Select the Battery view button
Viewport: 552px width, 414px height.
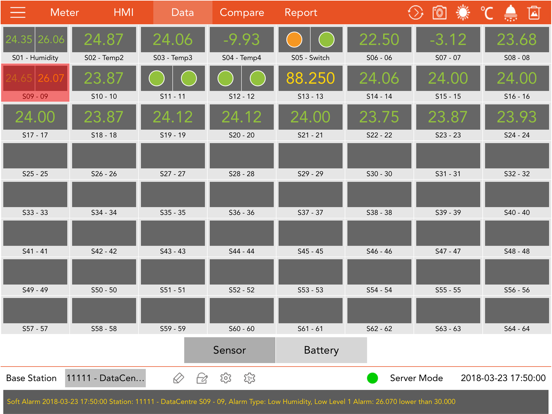point(321,350)
